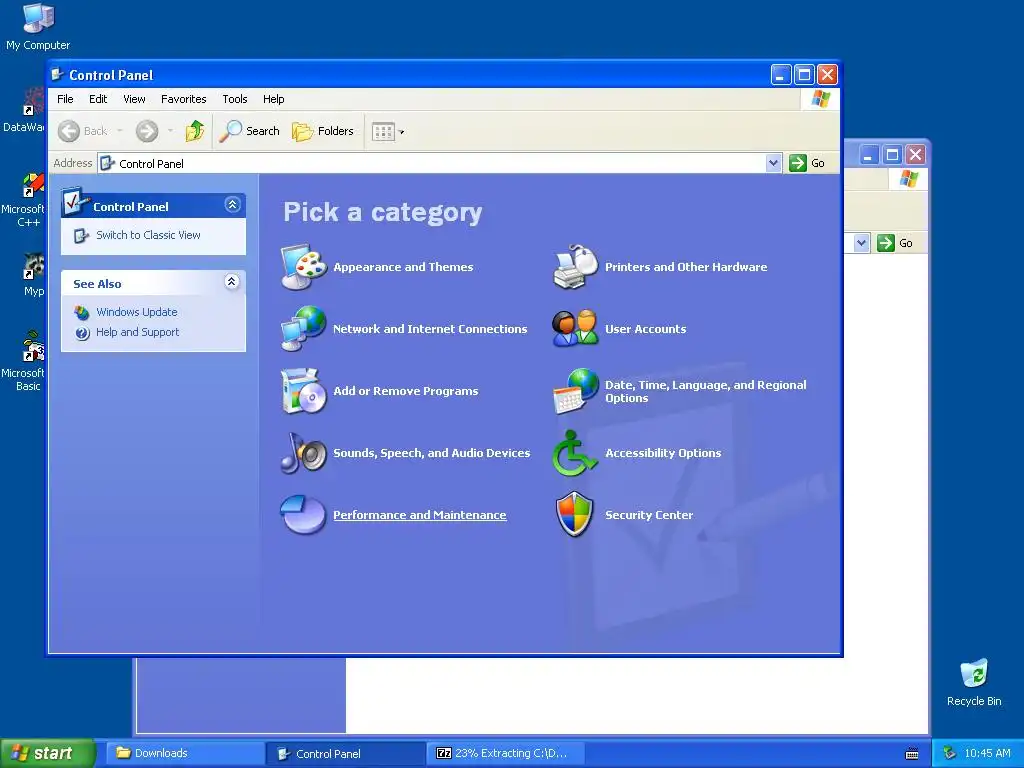Viewport: 1024px width, 768px height.
Task: Go up one folder level
Action: tap(195, 131)
